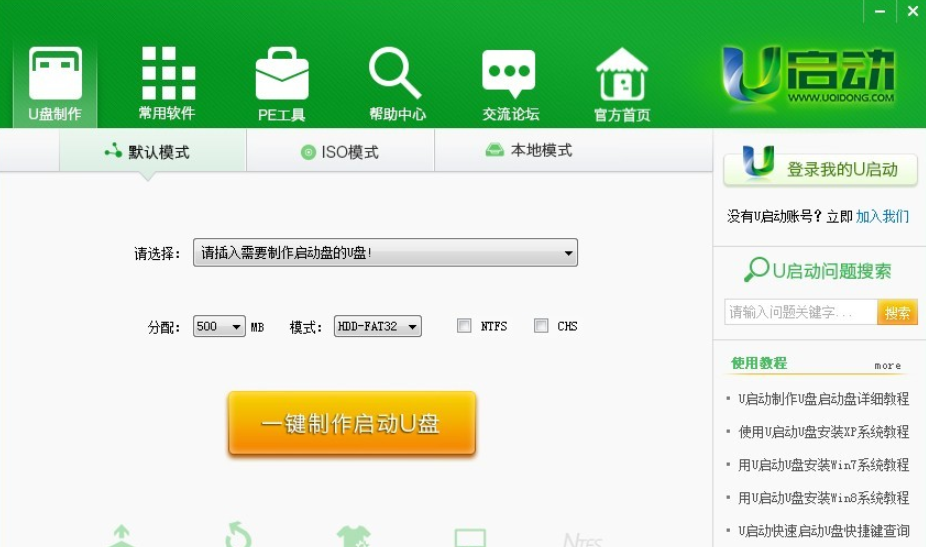Open U启动制作U盘启动盘详细教程

[x=823, y=399]
